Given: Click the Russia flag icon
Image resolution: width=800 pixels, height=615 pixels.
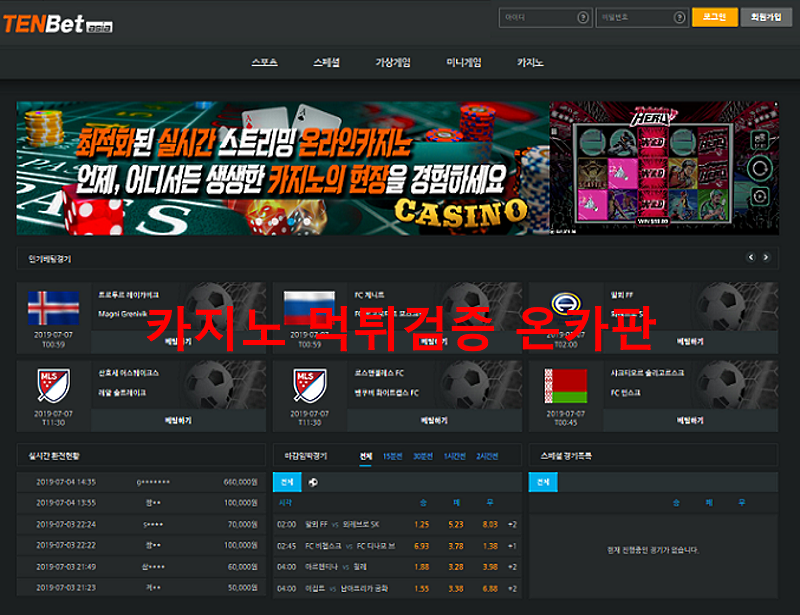Looking at the screenshot, I should pos(309,308).
